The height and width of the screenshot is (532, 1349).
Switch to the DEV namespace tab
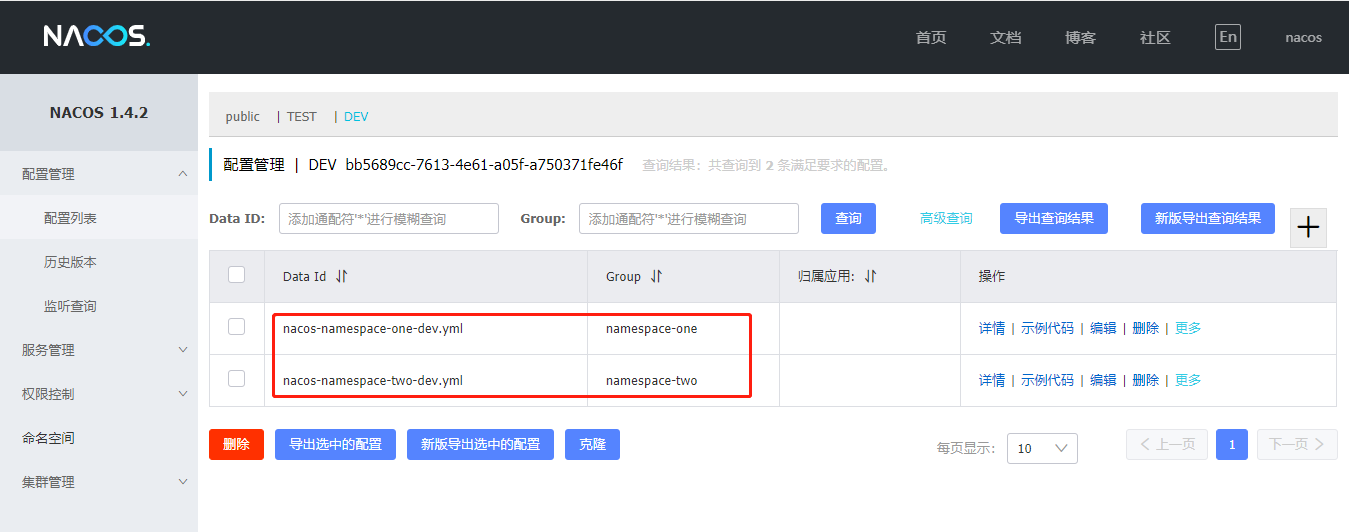coord(356,116)
